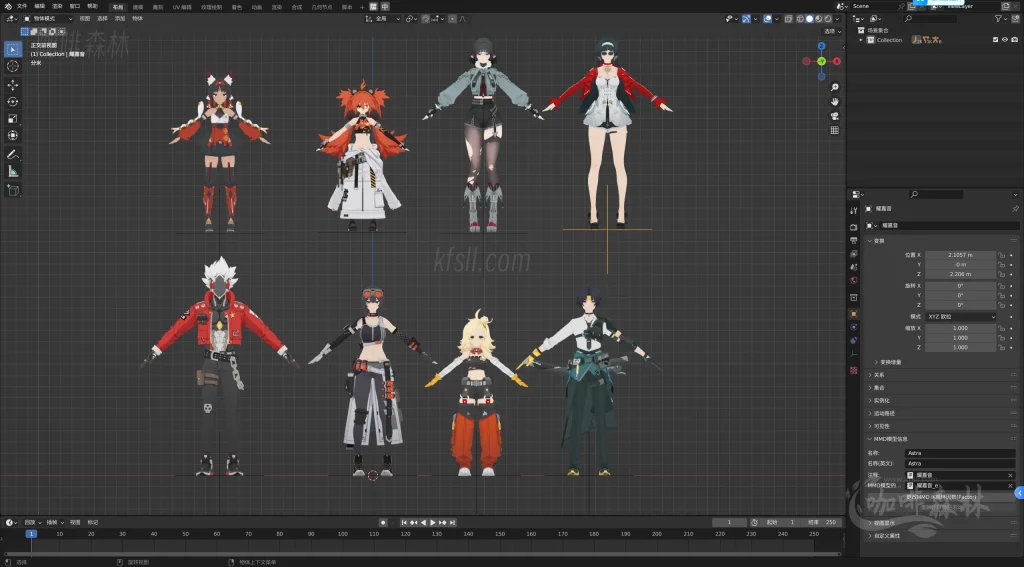Switch perspective/orthographic with the grid icon
The image size is (1024, 567).
click(x=835, y=130)
